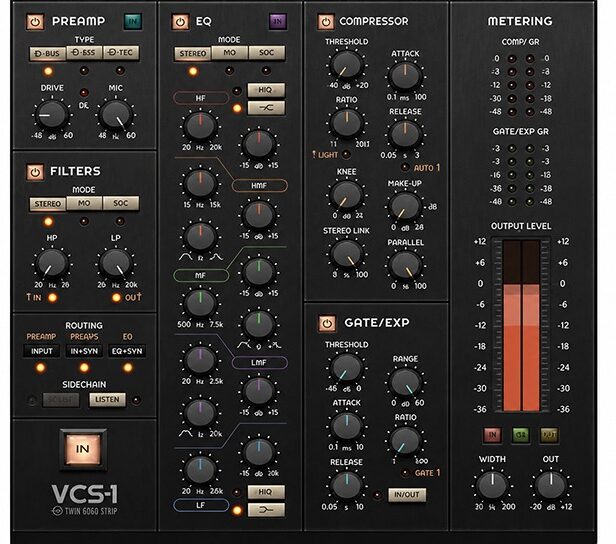Viewport: 616px width, 544px height.
Task: Set EQ mode to MO
Action: click(229, 53)
